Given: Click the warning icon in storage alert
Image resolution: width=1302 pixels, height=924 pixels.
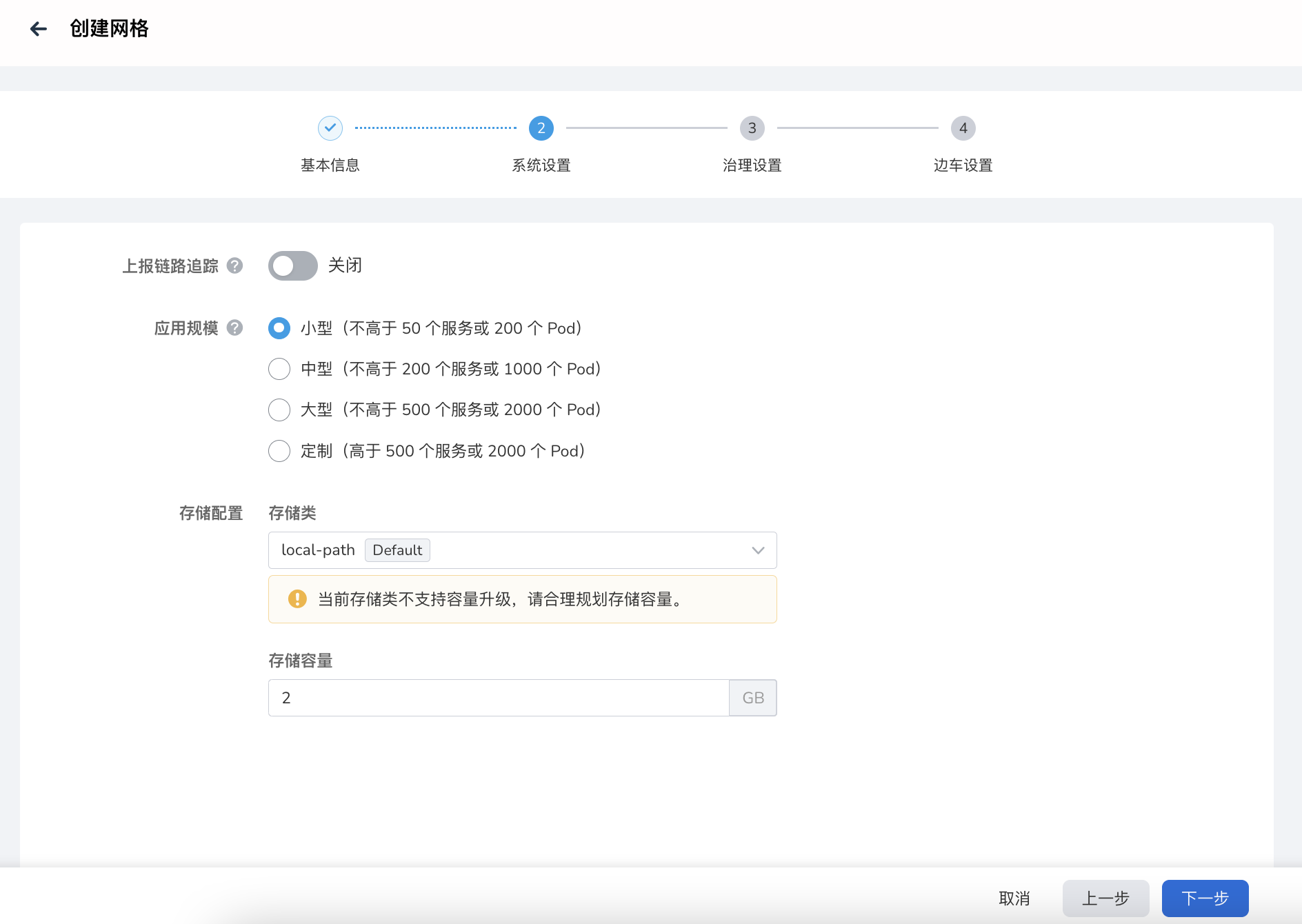Looking at the screenshot, I should (297, 599).
